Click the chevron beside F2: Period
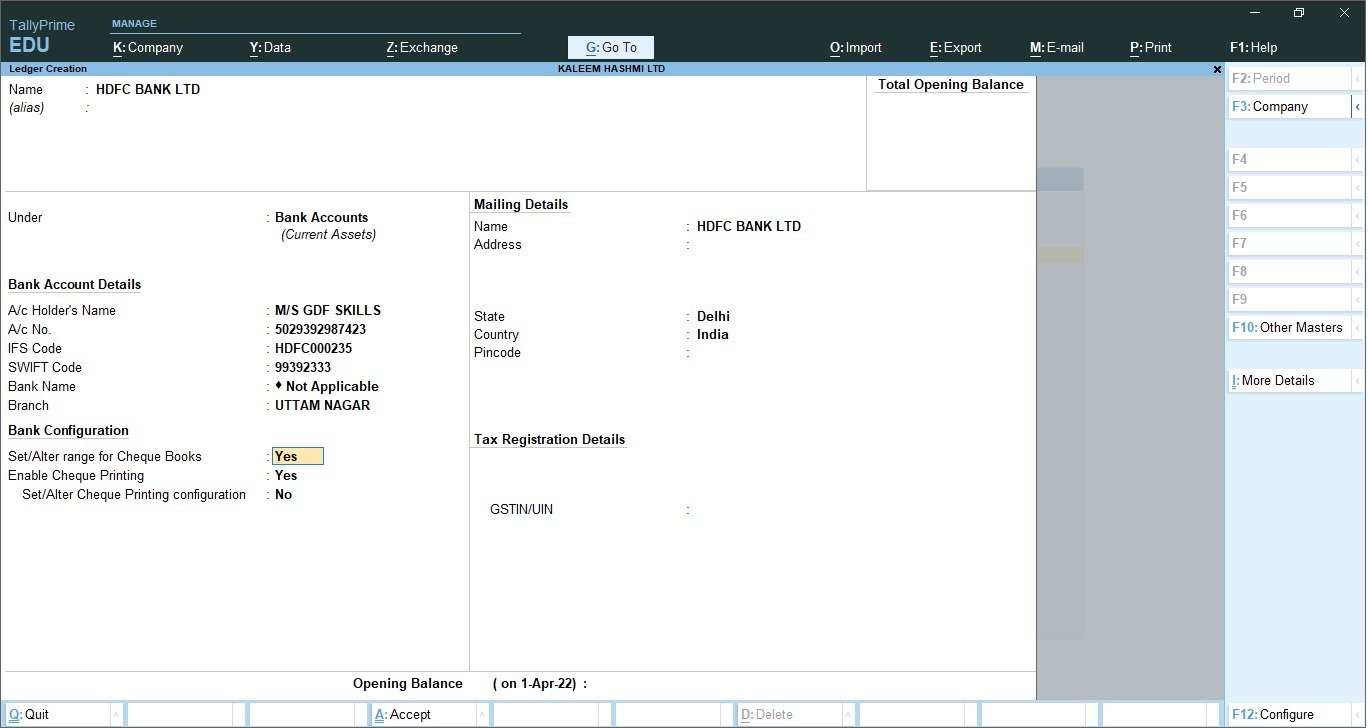Image resolution: width=1368 pixels, height=728 pixels. (x=1357, y=79)
